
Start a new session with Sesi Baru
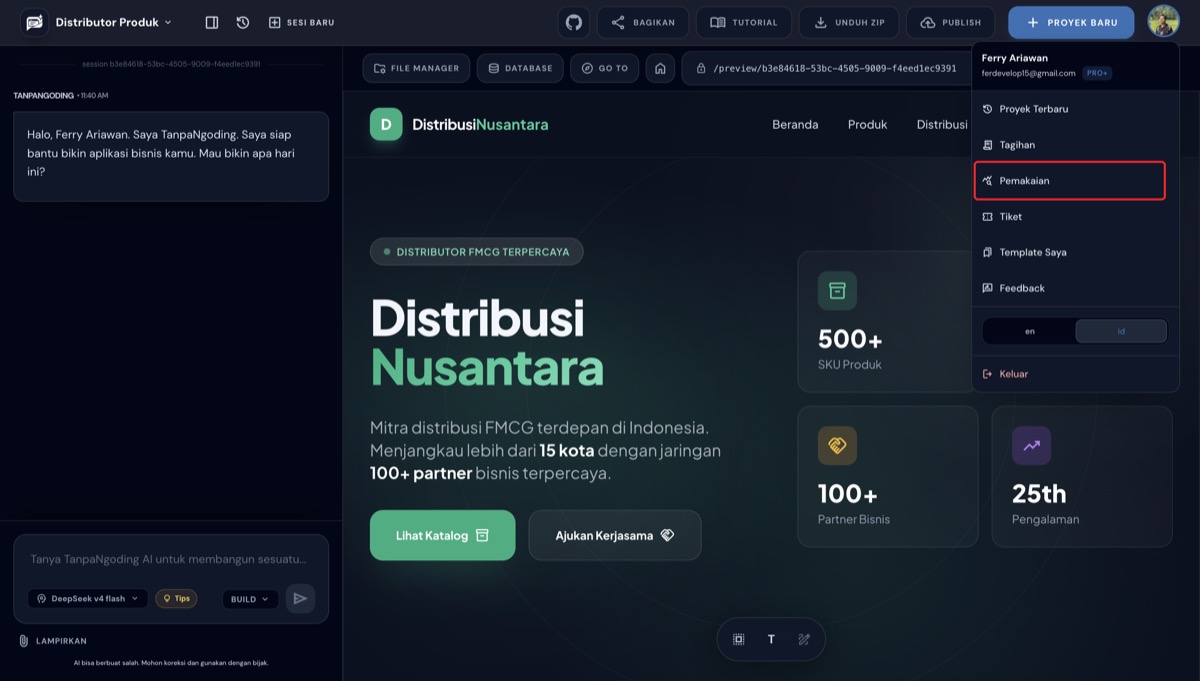(x=302, y=22)
